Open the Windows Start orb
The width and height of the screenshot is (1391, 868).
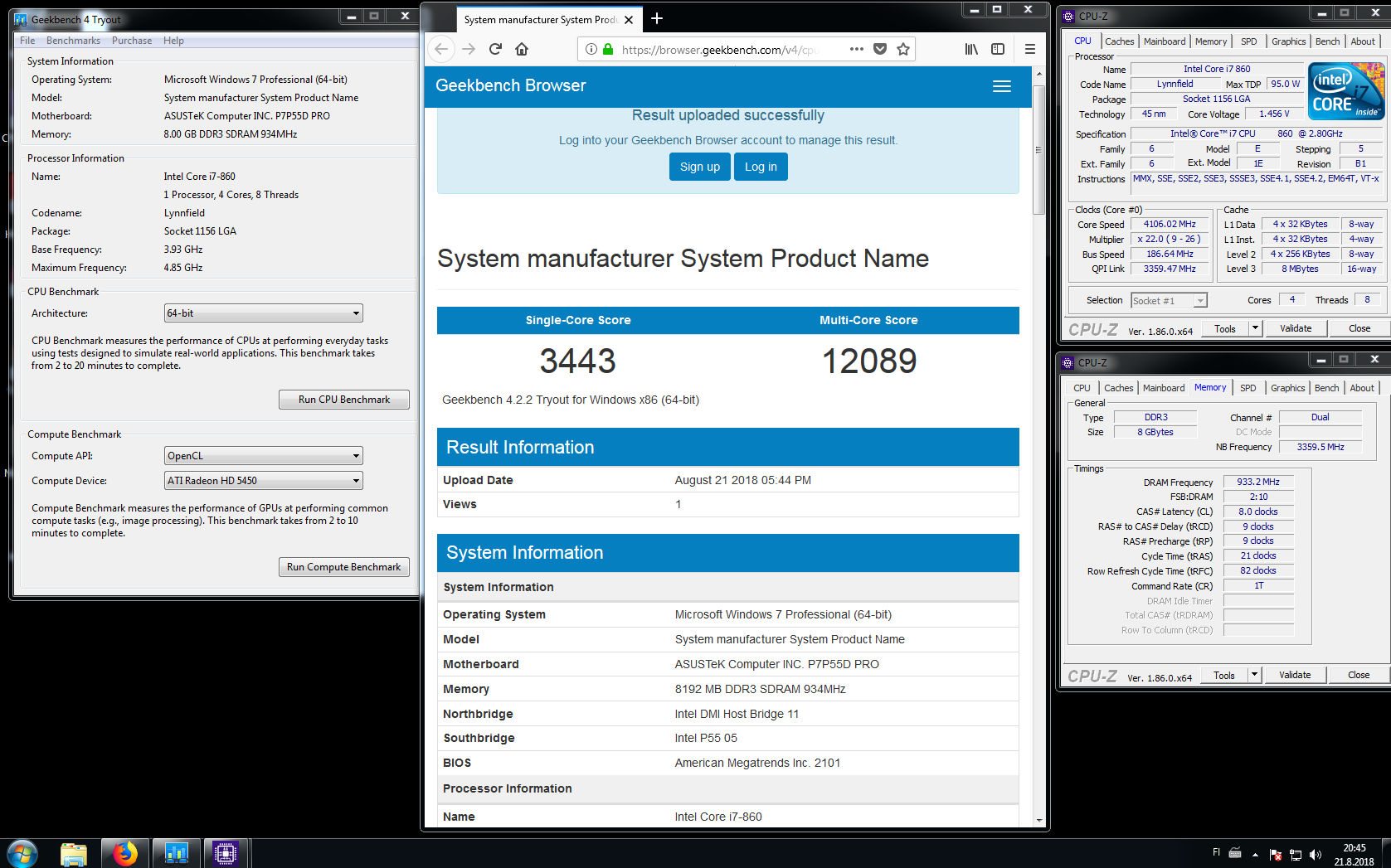[x=22, y=853]
